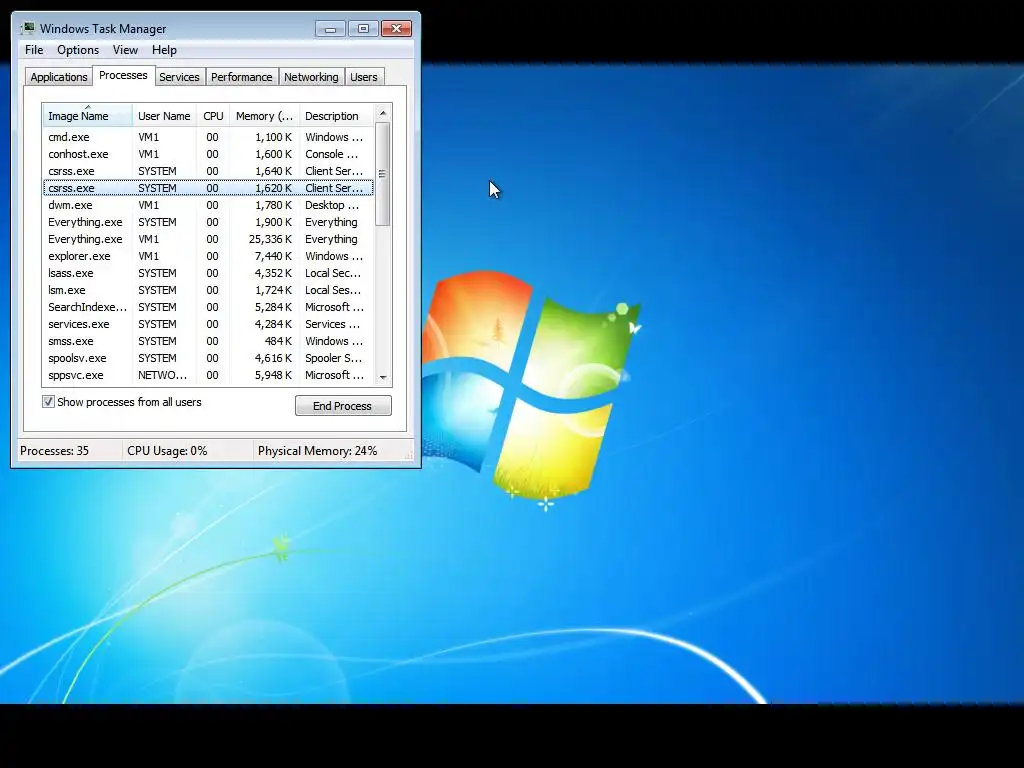Select the lsm.exe process
This screenshot has height=768, width=1024.
208,290
